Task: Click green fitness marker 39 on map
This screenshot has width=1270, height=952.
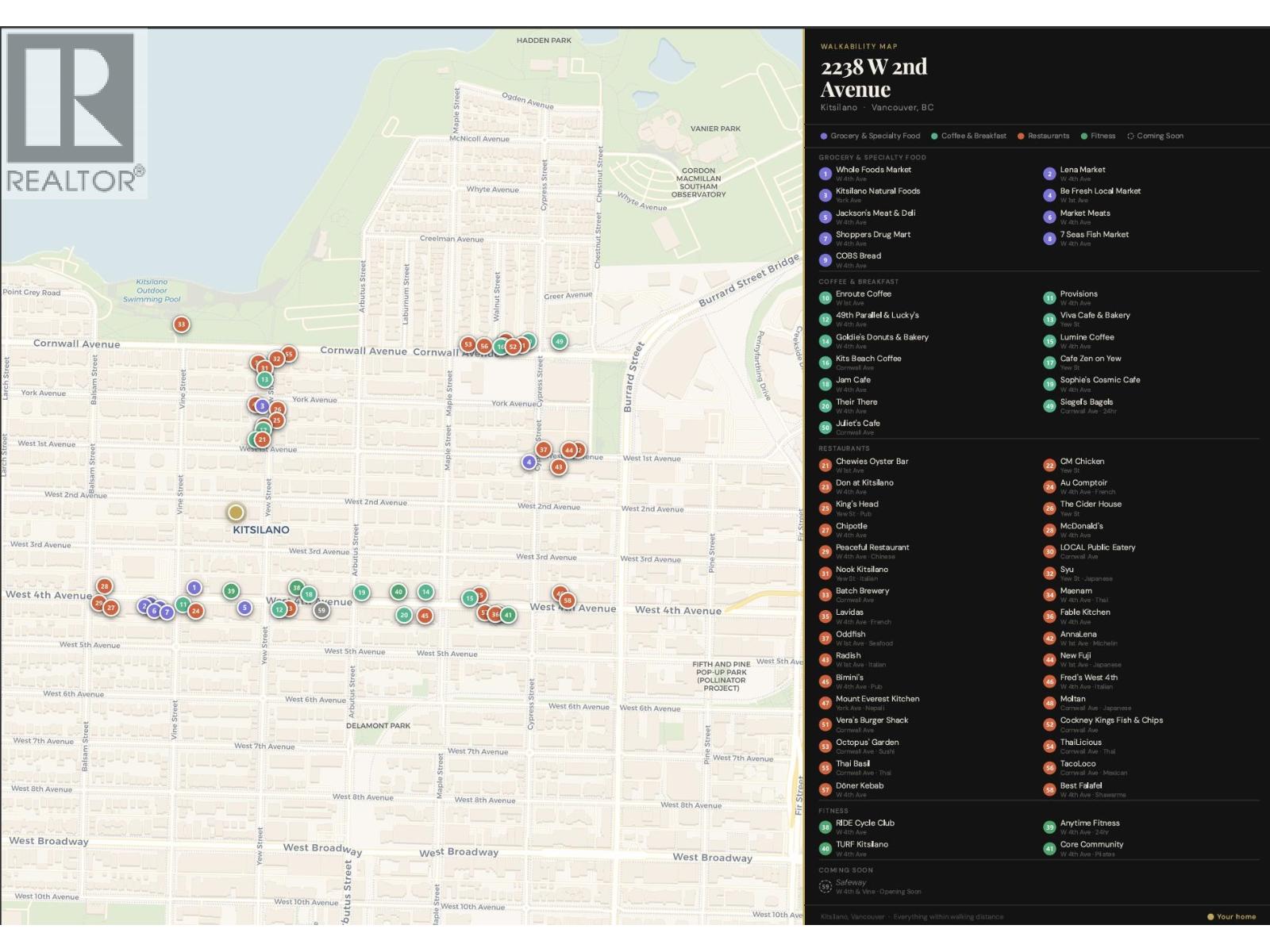Action: (x=231, y=590)
